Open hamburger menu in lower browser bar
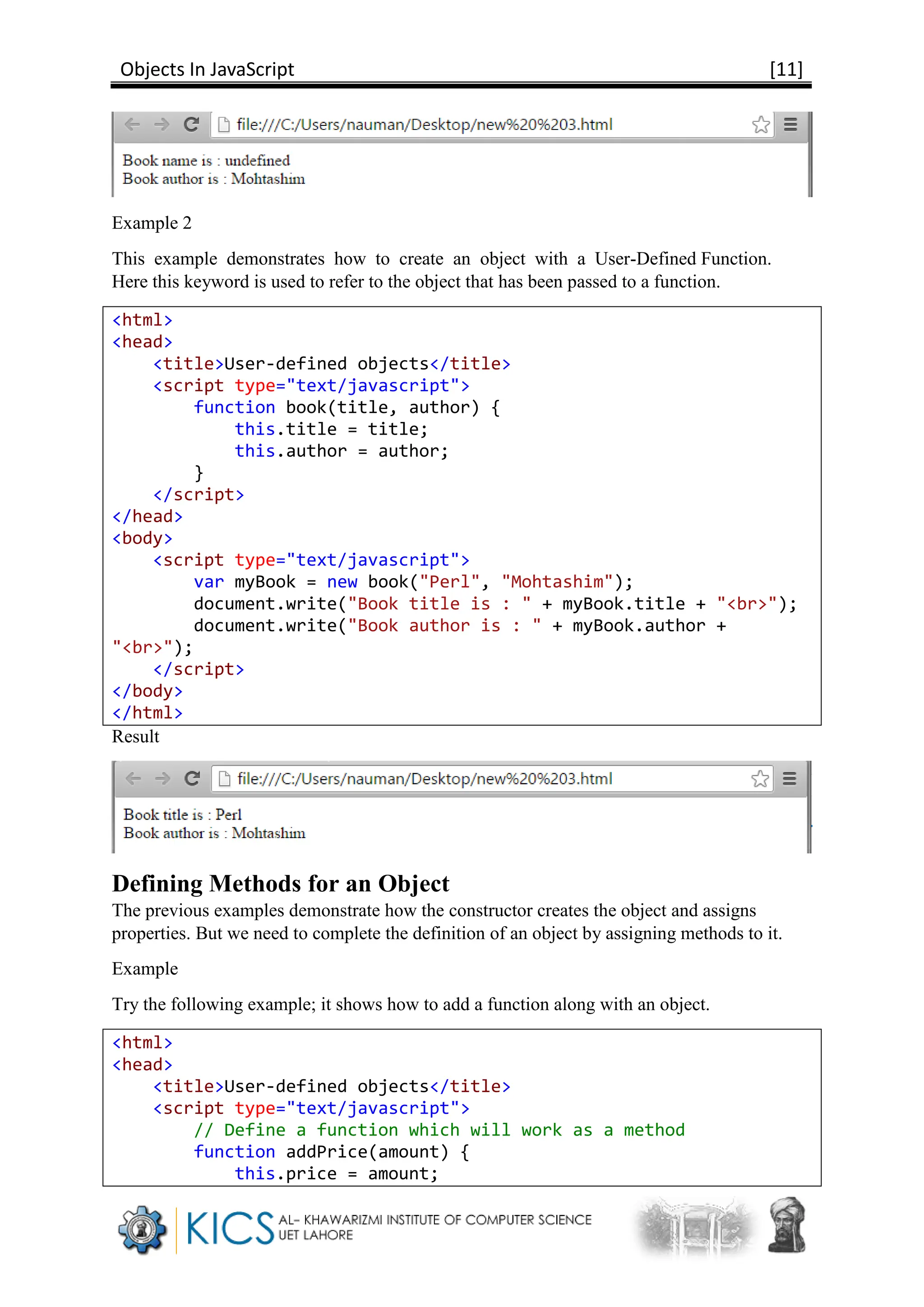The height and width of the screenshot is (1307, 924). pos(789,779)
